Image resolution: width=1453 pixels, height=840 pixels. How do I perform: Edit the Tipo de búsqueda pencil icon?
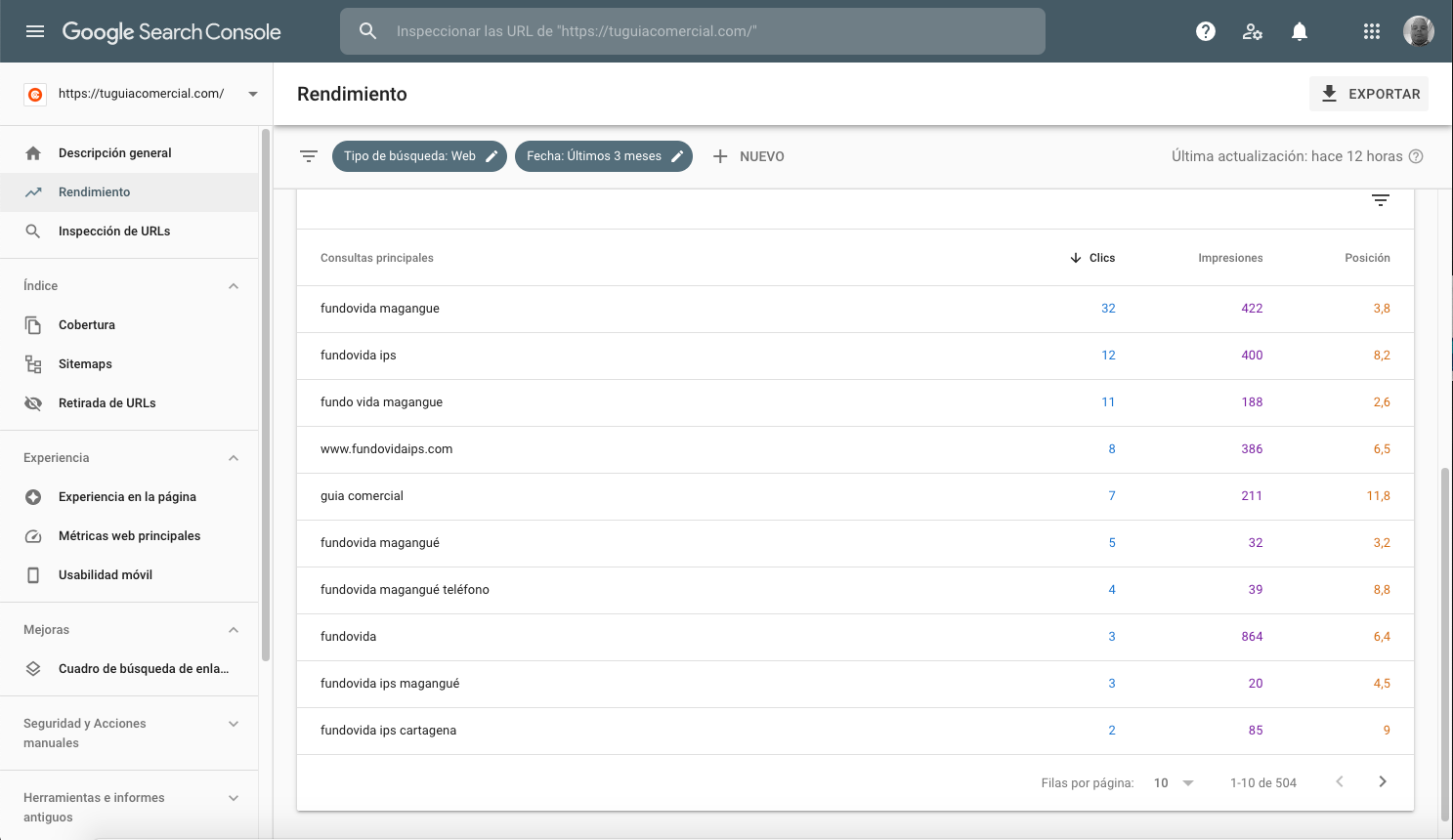coord(491,156)
